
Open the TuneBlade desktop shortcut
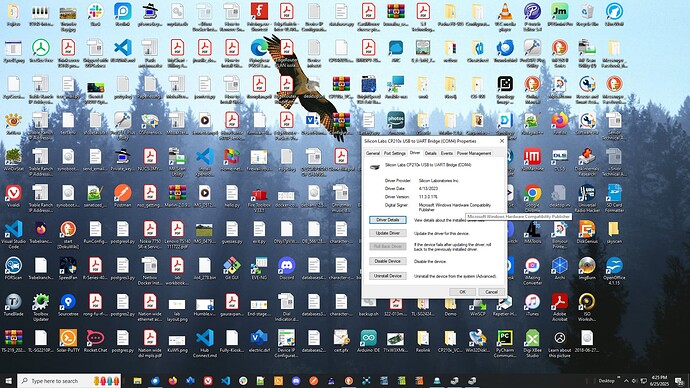[x=14, y=305]
